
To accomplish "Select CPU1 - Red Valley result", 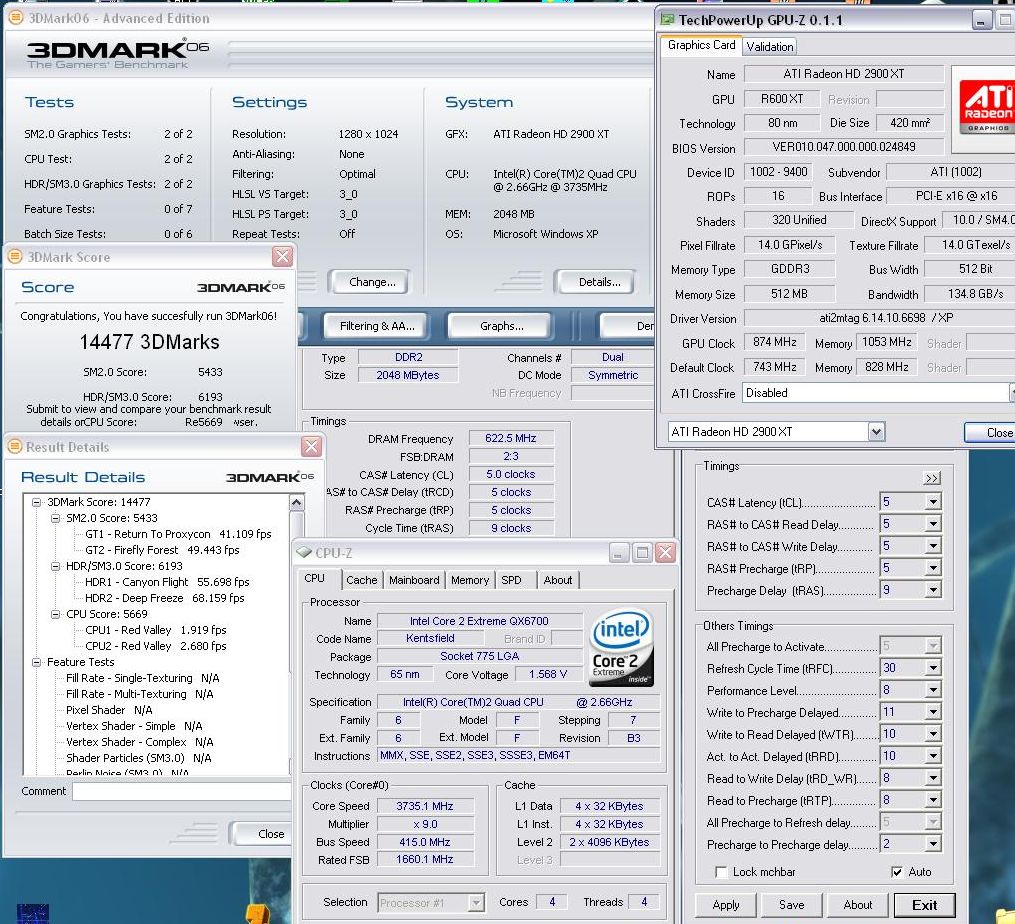I will [155, 630].
